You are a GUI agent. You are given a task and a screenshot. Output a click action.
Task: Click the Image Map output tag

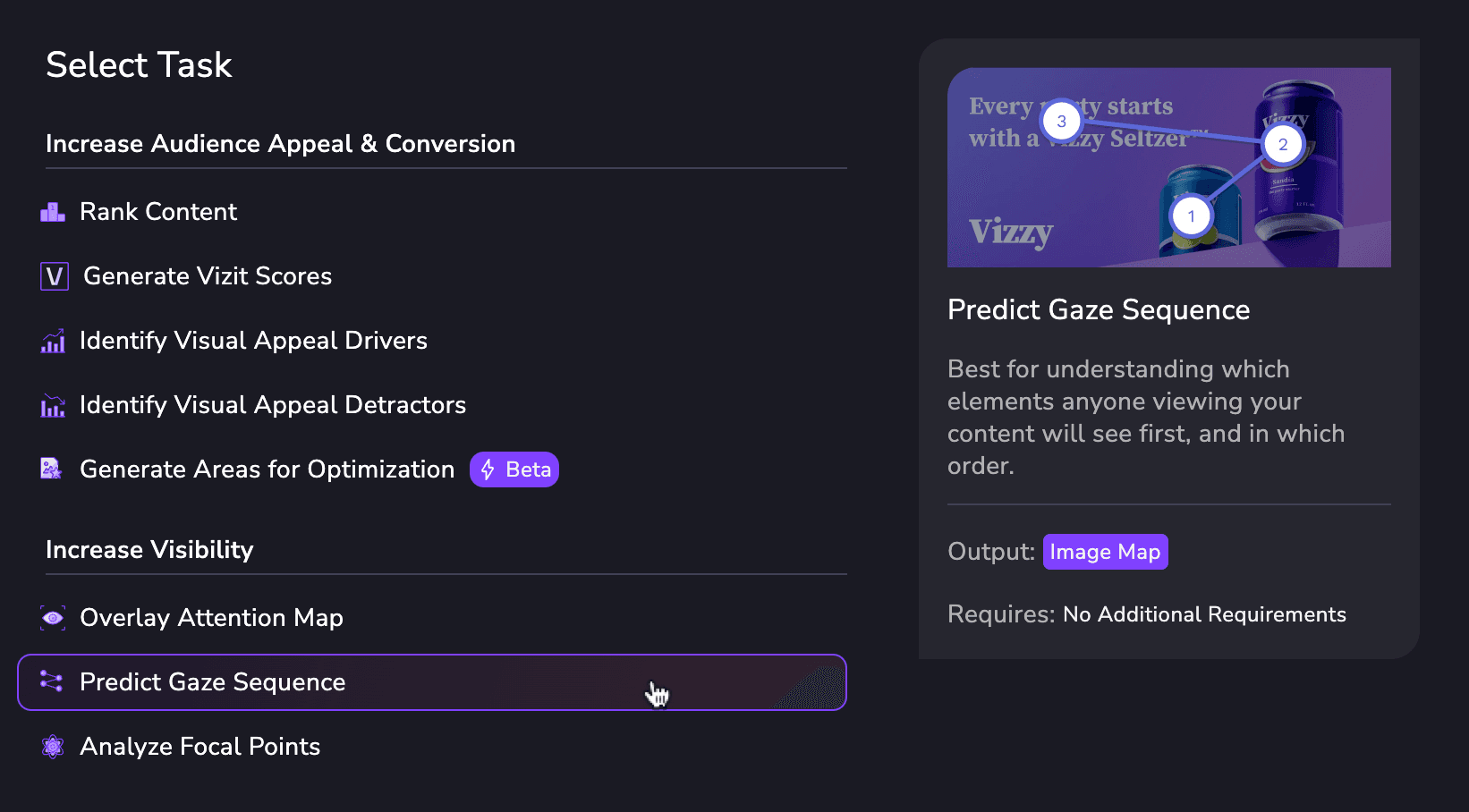click(1106, 552)
